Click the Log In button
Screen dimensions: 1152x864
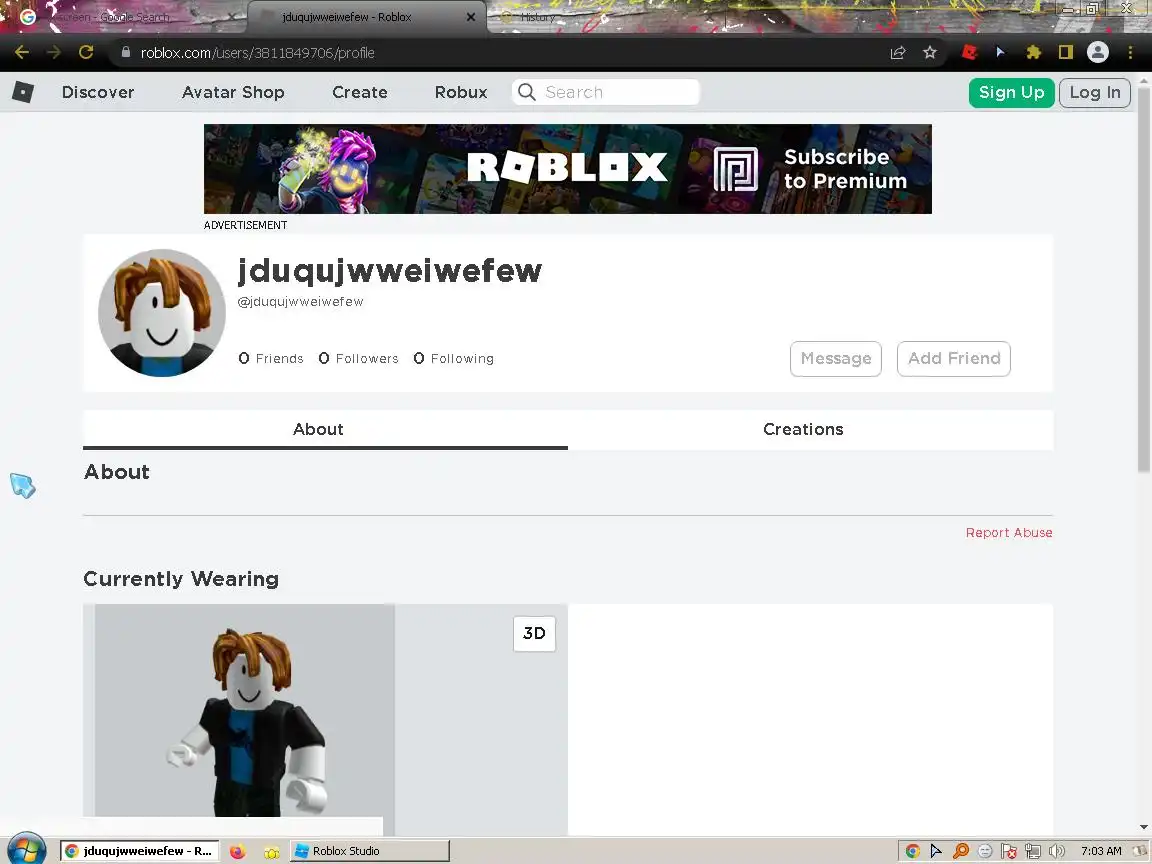point(1095,93)
